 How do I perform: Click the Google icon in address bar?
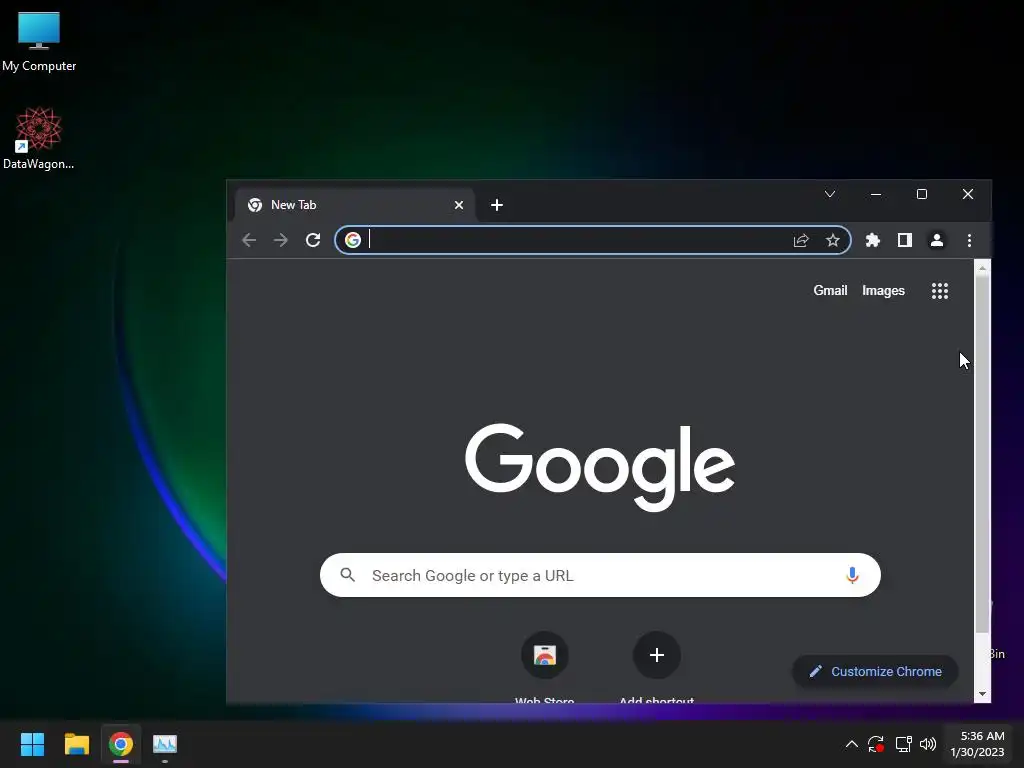tap(353, 240)
